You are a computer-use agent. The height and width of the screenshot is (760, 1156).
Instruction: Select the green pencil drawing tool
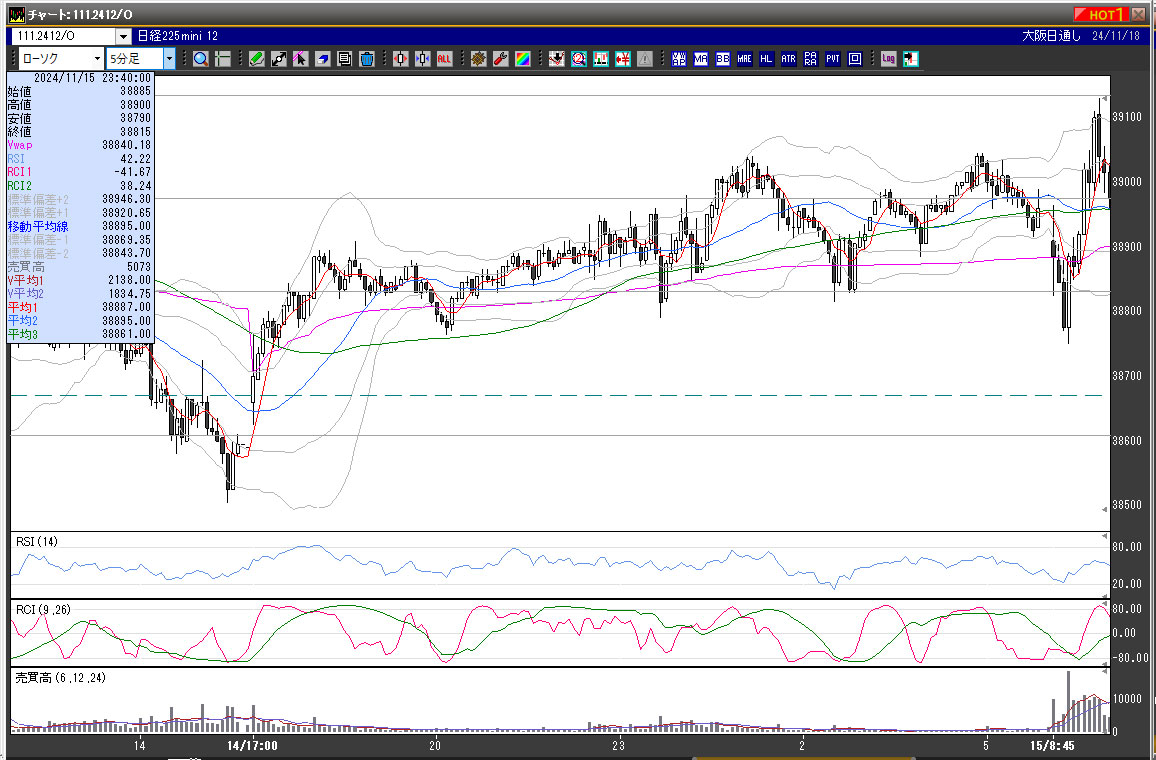(257, 59)
